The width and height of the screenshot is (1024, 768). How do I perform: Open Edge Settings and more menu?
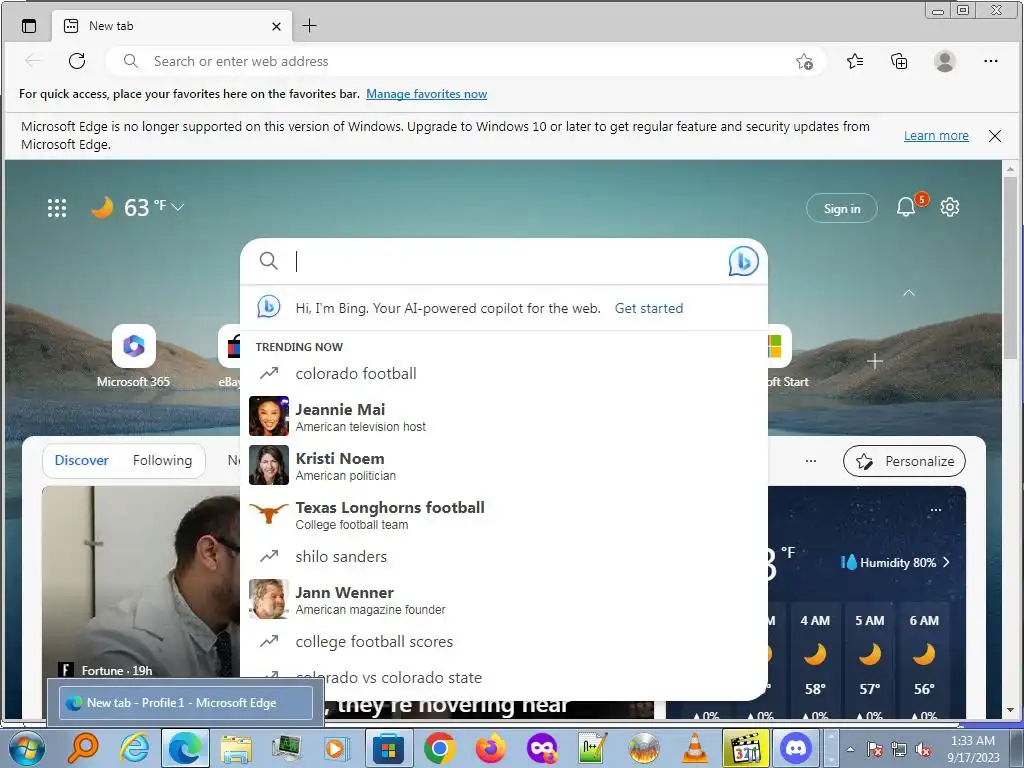click(991, 61)
